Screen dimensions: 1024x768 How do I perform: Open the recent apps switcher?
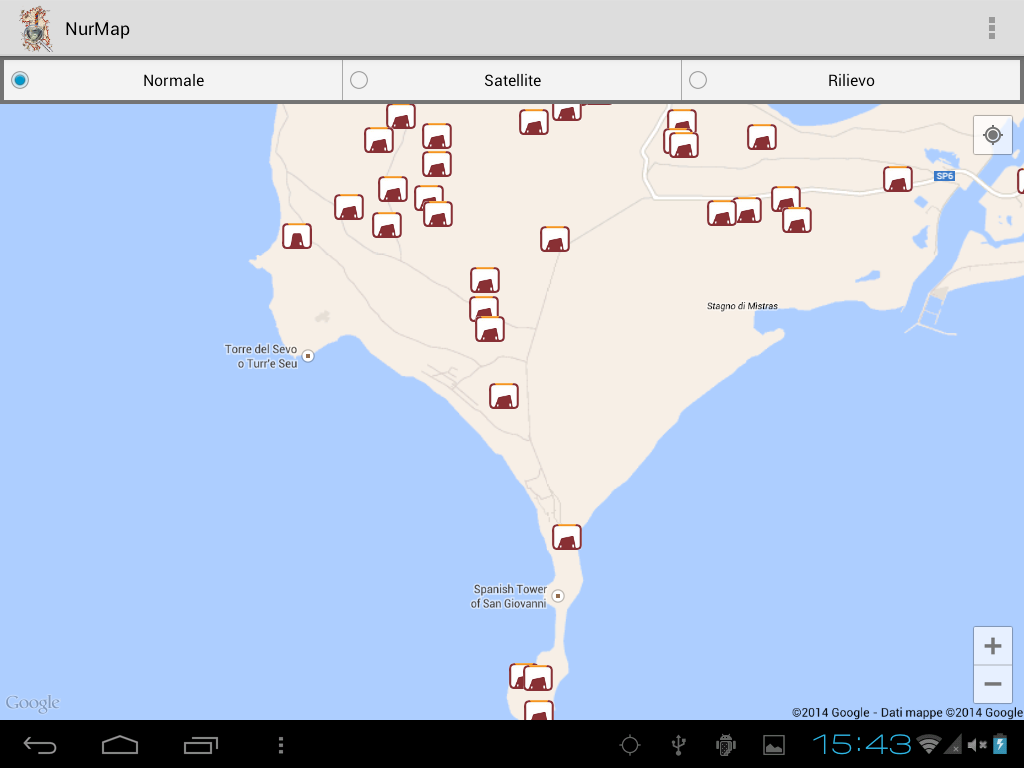[200, 744]
